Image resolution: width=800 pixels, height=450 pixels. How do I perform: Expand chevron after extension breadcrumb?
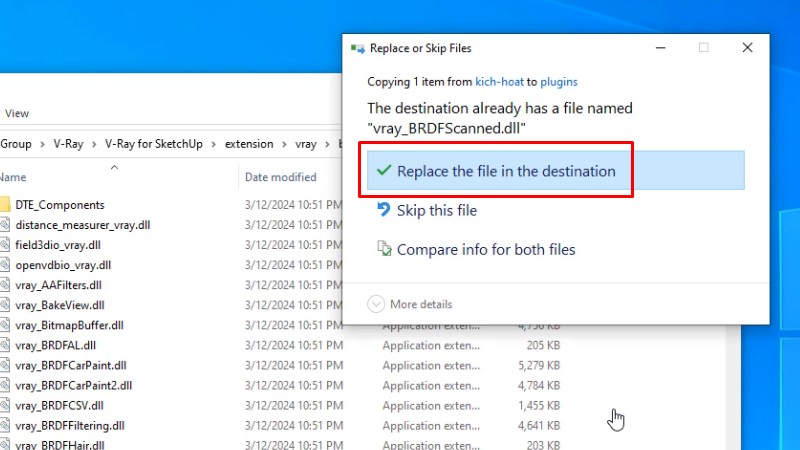coord(284,145)
